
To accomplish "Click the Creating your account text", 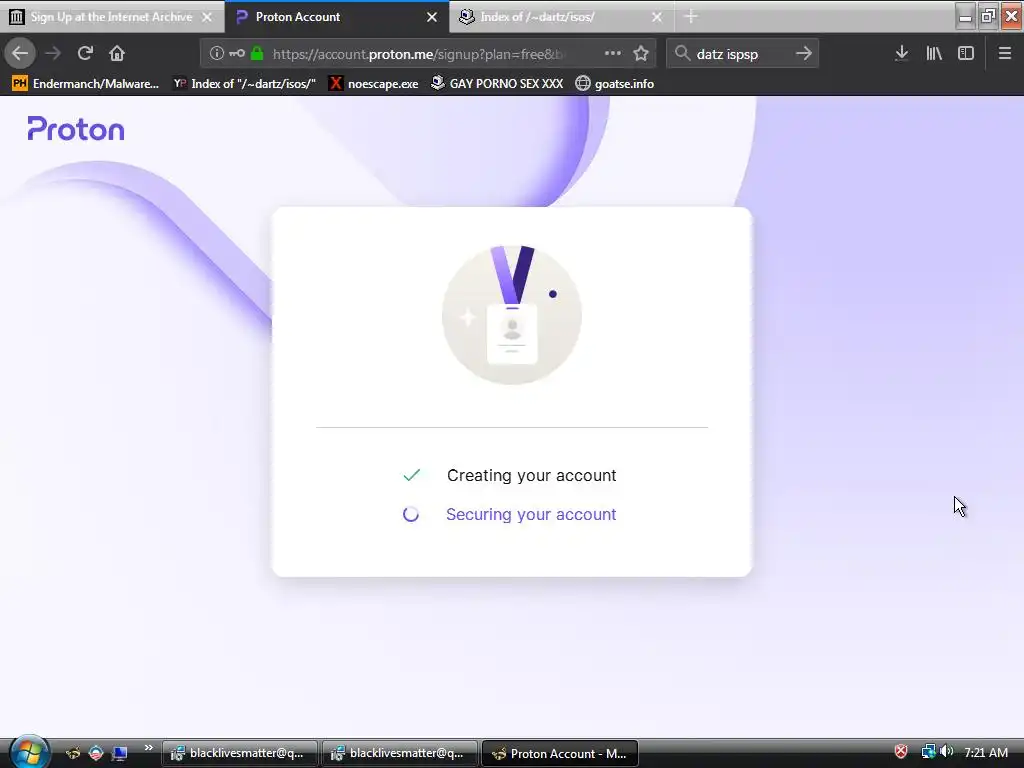I will [x=532, y=475].
